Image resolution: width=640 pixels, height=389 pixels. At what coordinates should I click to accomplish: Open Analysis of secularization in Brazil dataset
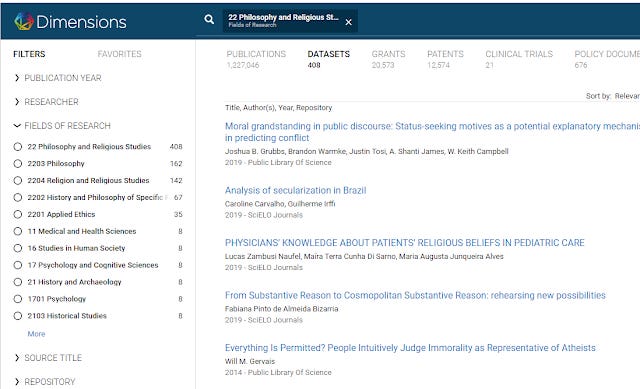(295, 190)
